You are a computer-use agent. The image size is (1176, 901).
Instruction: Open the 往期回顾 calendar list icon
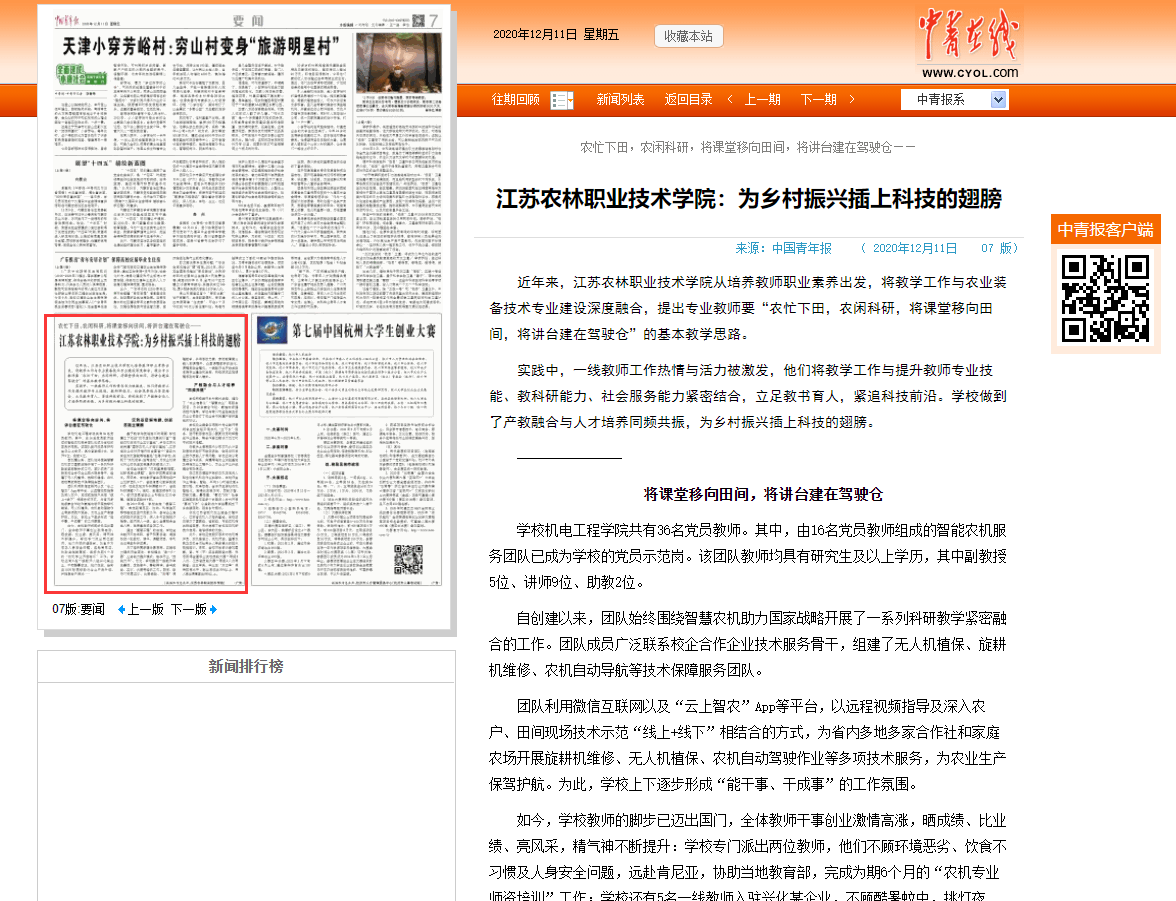coord(561,100)
